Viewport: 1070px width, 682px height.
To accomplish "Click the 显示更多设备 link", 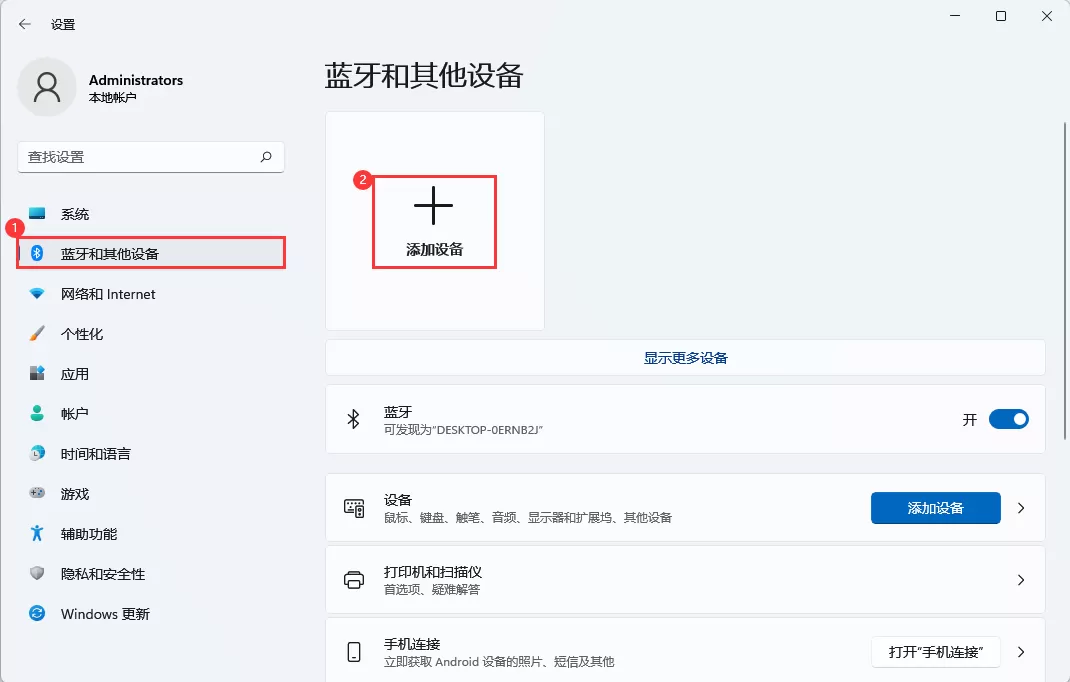I will (685, 357).
